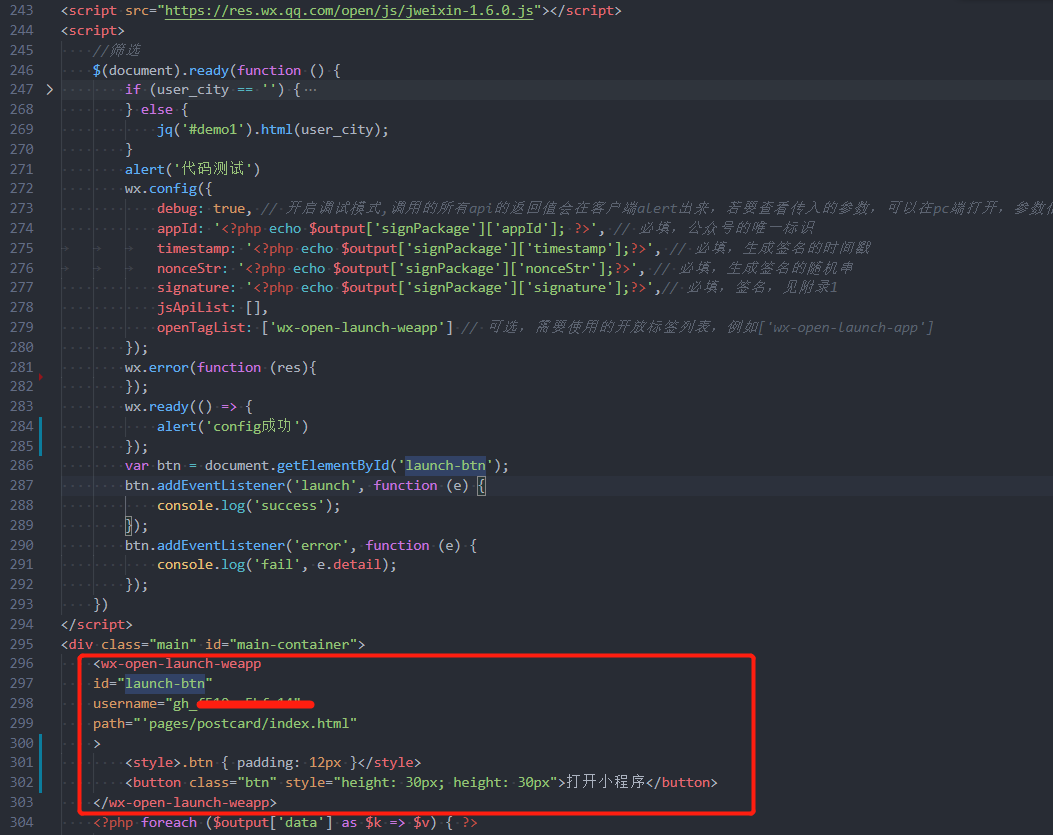1053x835 pixels.
Task: Click the nonceStr: property key
Action: (x=193, y=268)
